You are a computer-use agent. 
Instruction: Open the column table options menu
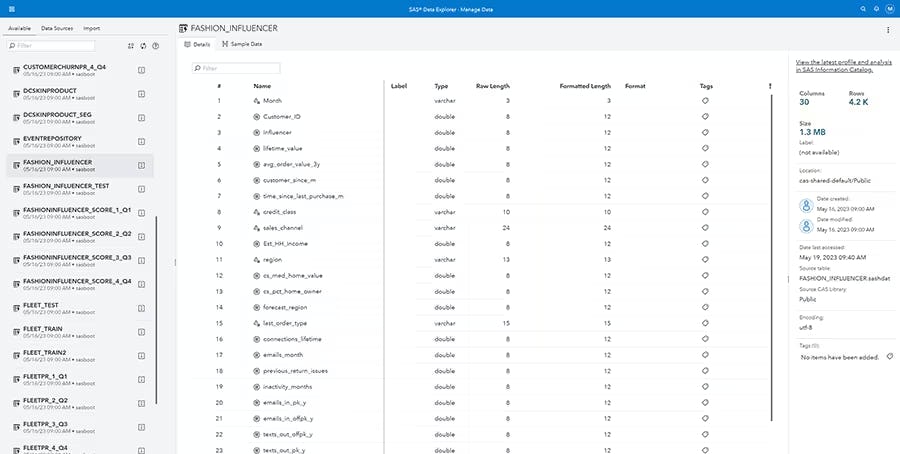click(770, 86)
